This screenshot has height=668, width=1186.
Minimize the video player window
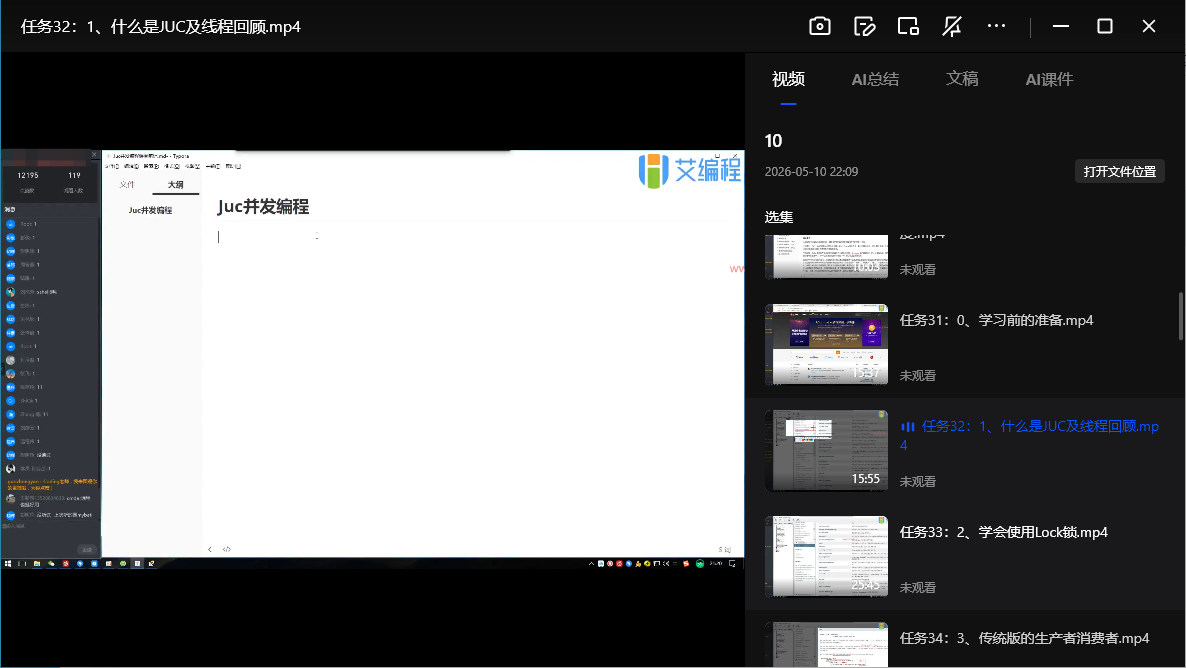1060,26
